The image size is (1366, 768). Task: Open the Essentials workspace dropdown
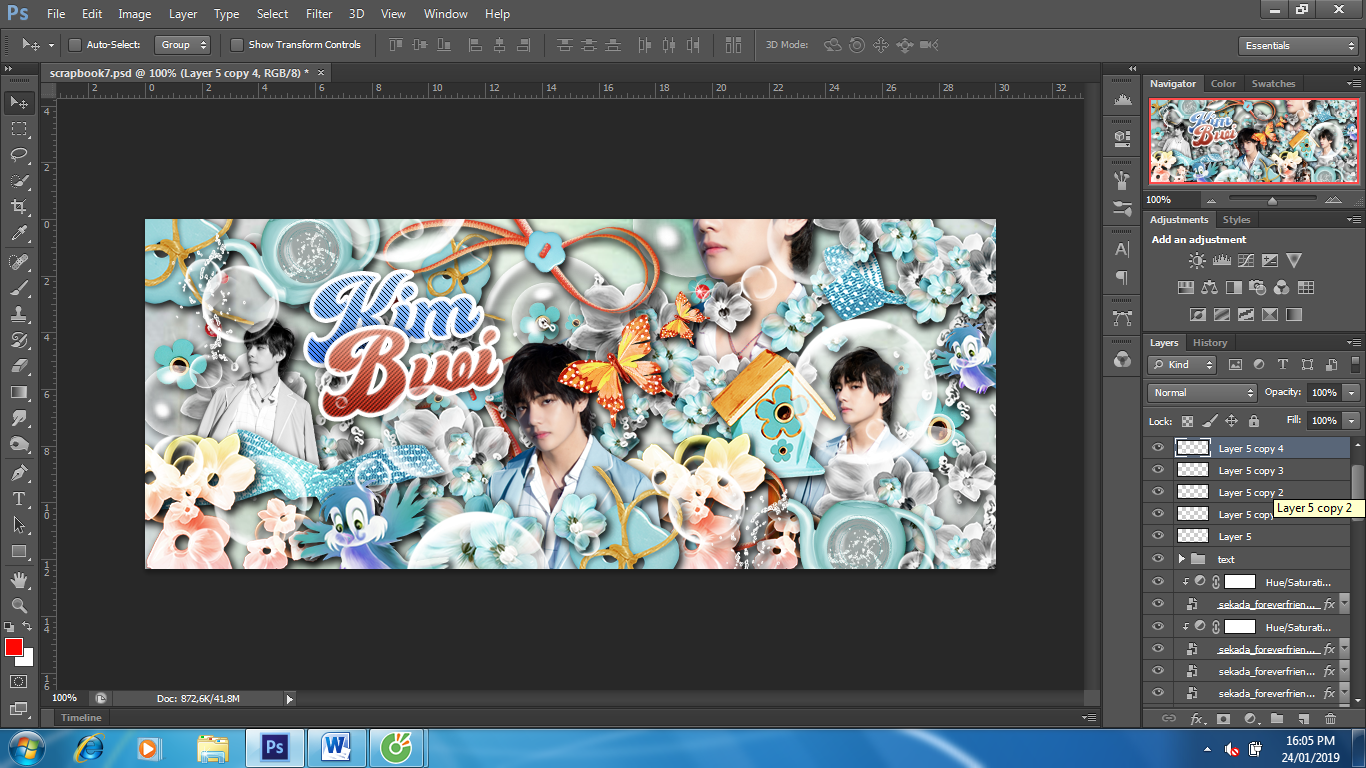[1298, 46]
